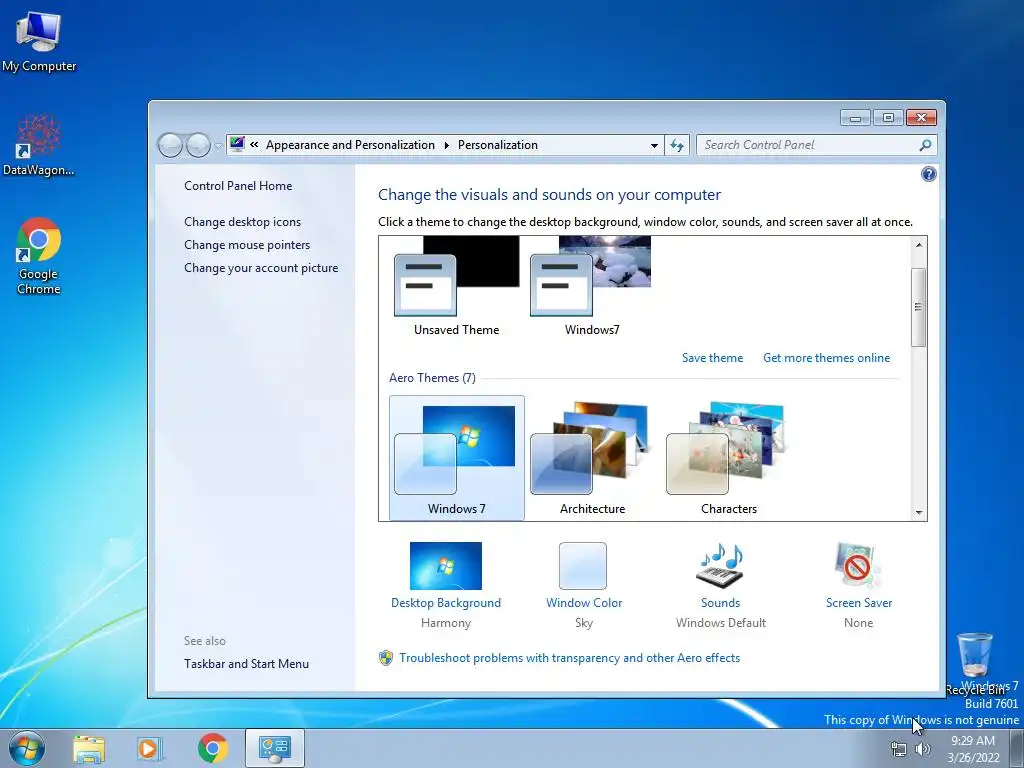Screen dimensions: 1024x768
Task: Click the Window Color text link
Action: pos(584,603)
